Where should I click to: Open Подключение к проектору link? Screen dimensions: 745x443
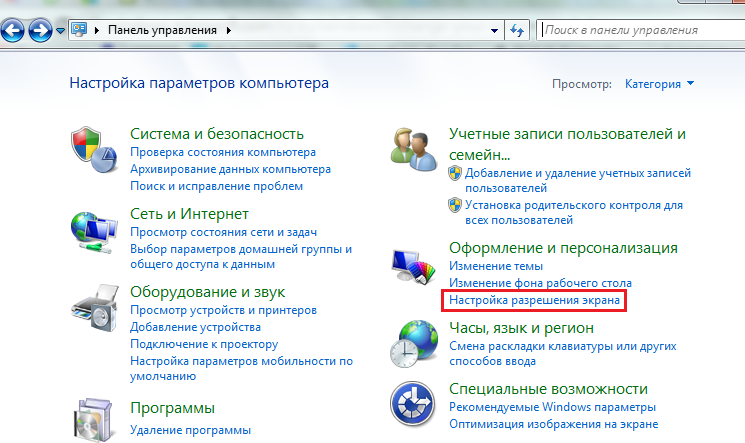204,345
